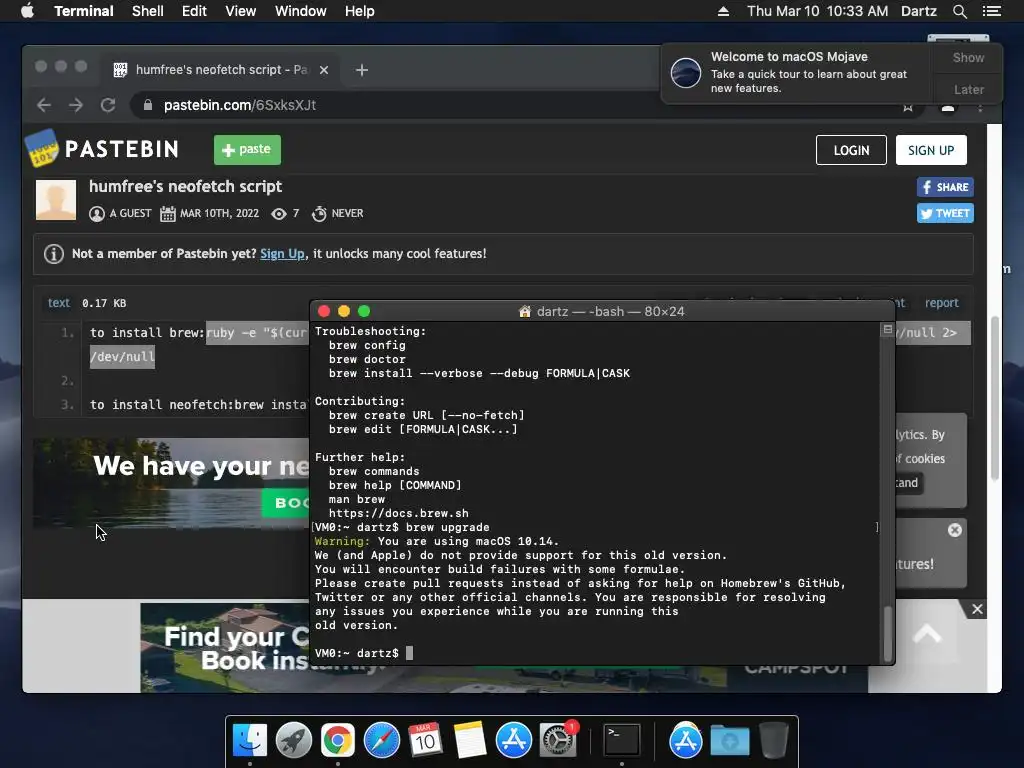Click the Sign Up link in notice
The image size is (1024, 768).
coord(282,253)
